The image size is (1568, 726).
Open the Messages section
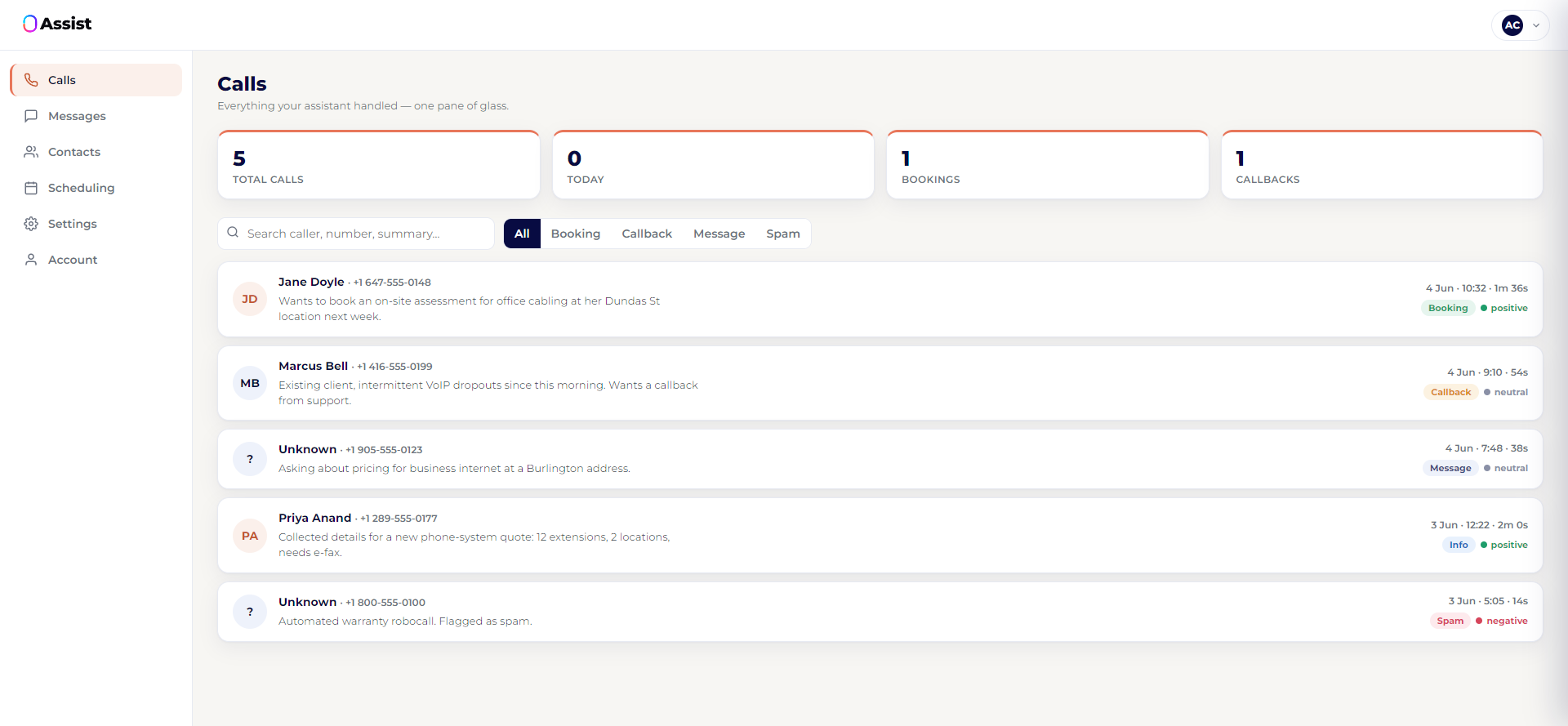(96, 116)
